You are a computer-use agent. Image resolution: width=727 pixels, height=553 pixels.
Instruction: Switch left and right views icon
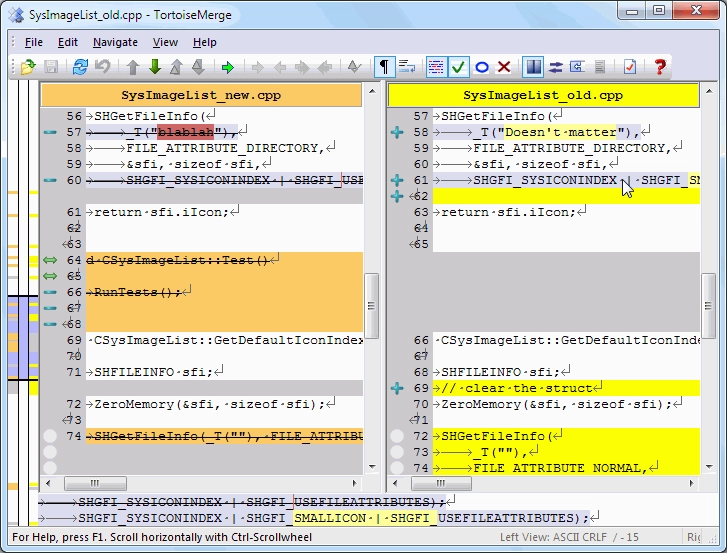tap(555, 67)
